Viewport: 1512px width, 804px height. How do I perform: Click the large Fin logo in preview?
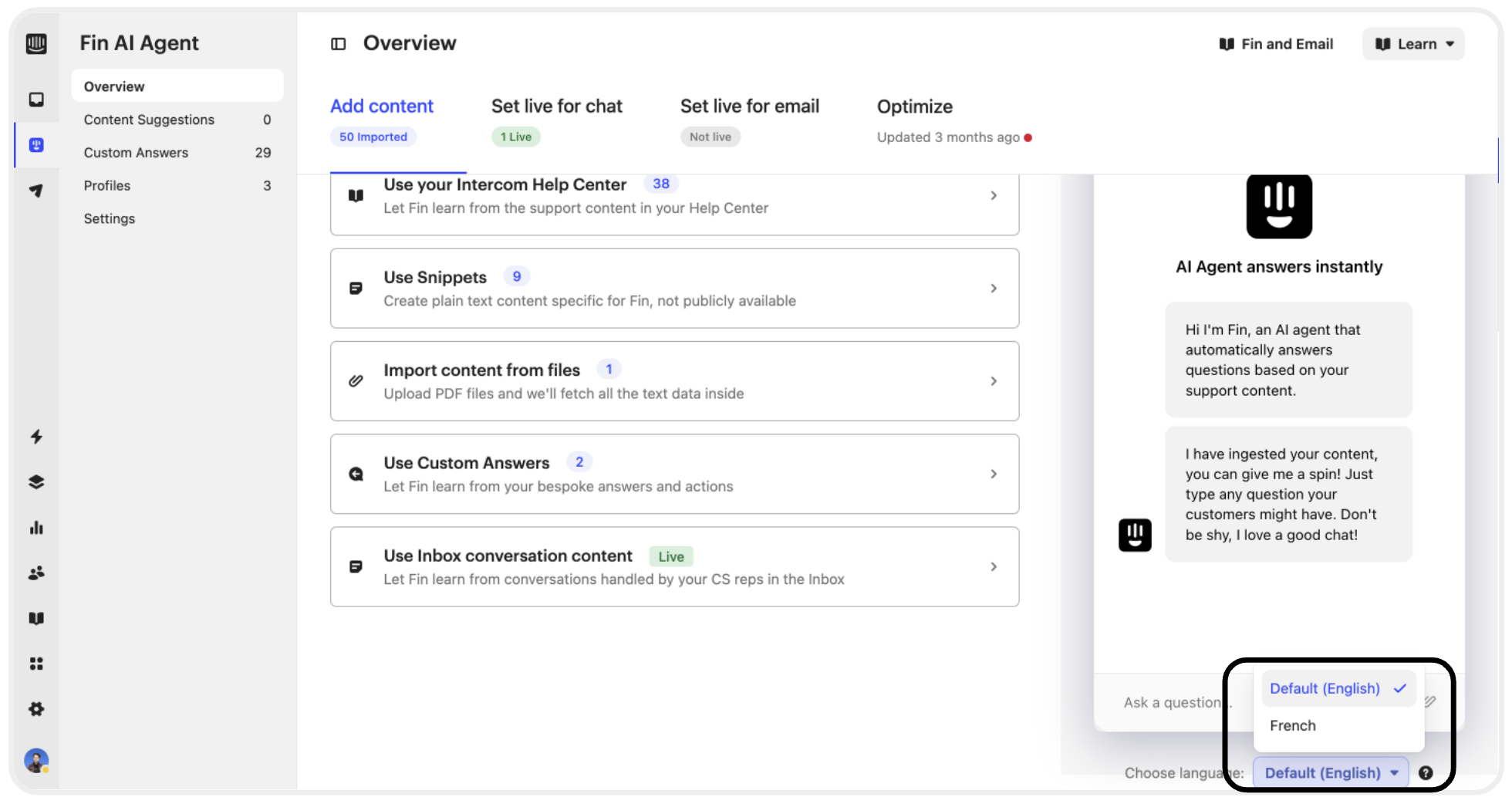tap(1279, 206)
